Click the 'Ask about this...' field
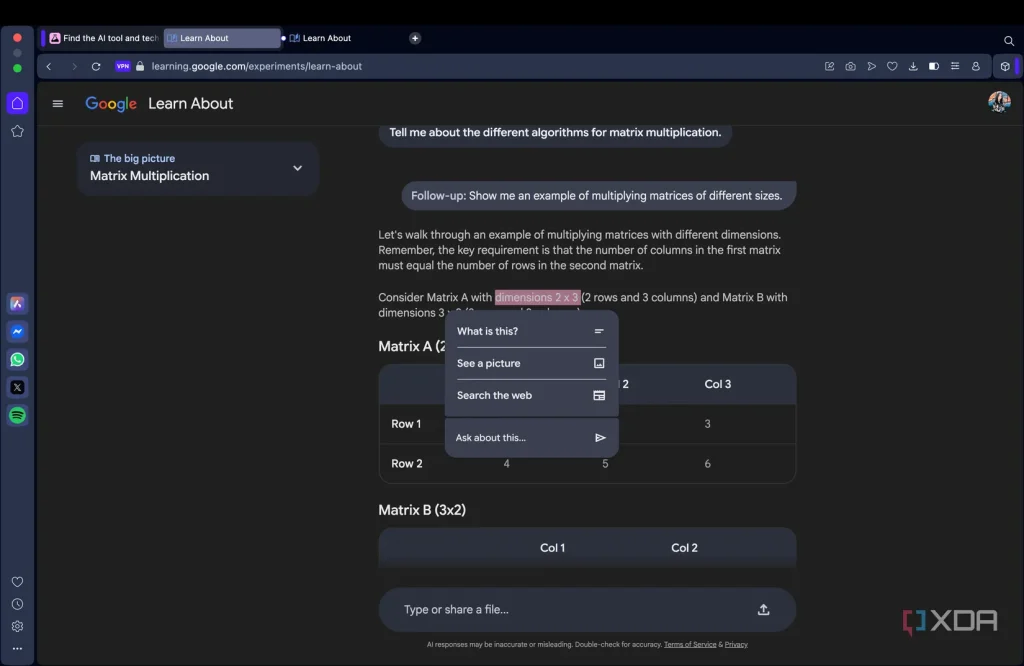The width and height of the screenshot is (1024, 666). (x=532, y=437)
